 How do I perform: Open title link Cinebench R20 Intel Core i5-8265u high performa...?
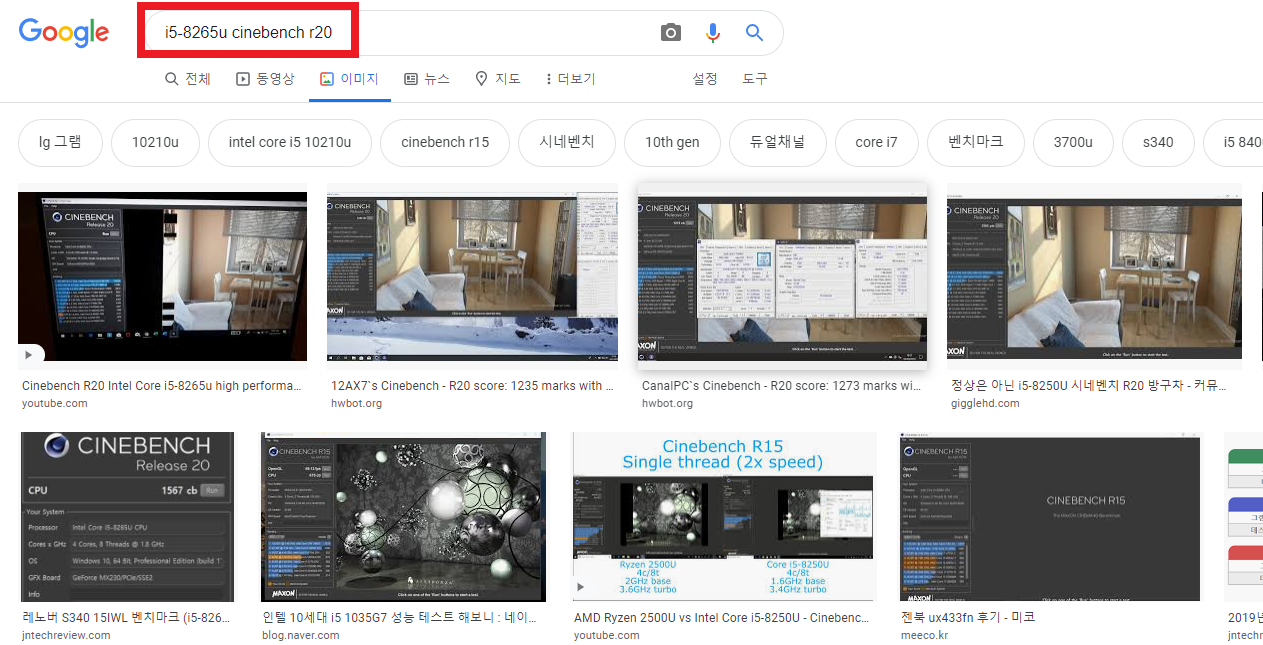coord(161,385)
